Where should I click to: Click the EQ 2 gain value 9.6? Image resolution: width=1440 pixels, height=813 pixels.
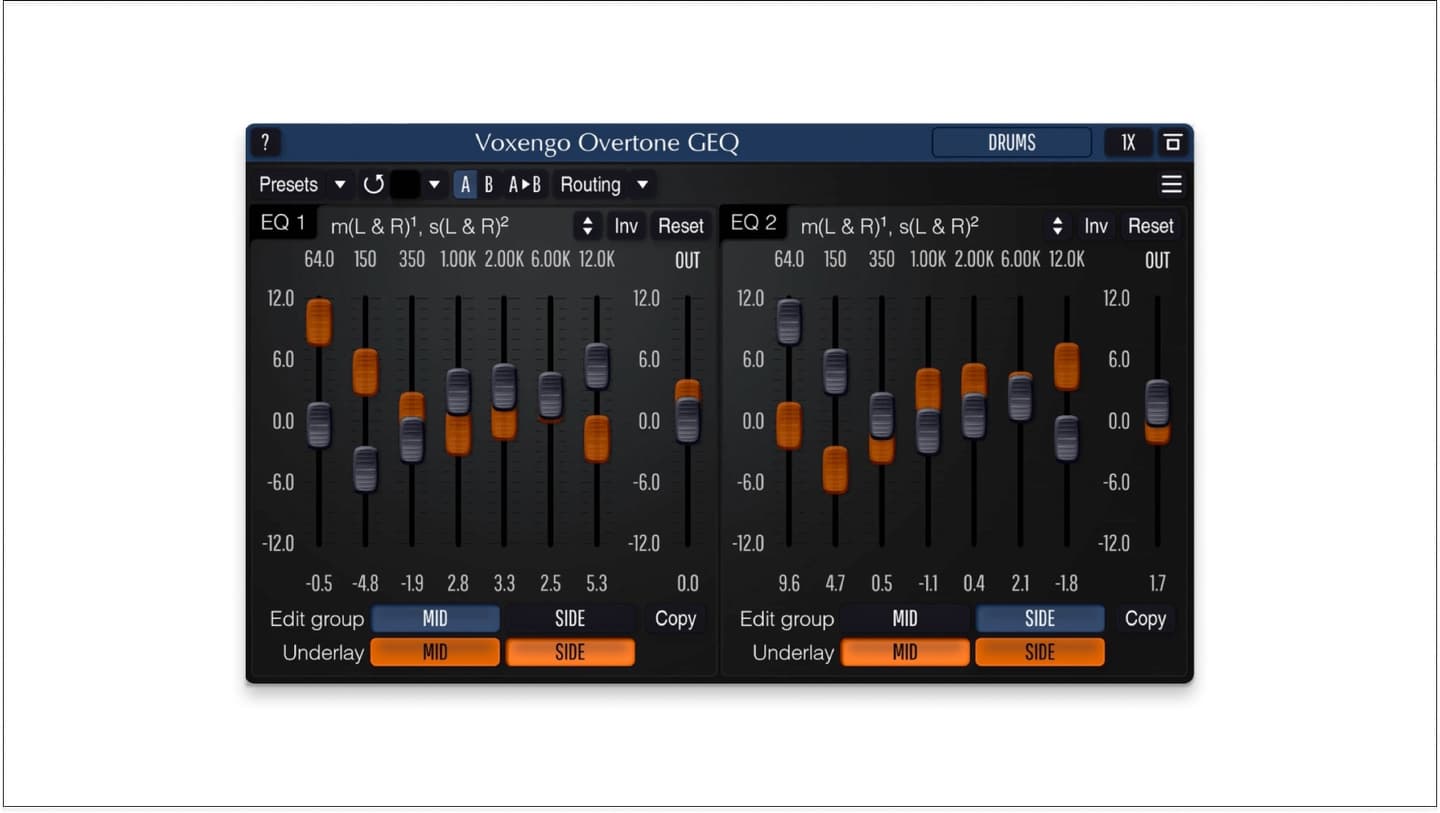pyautogui.click(x=789, y=583)
